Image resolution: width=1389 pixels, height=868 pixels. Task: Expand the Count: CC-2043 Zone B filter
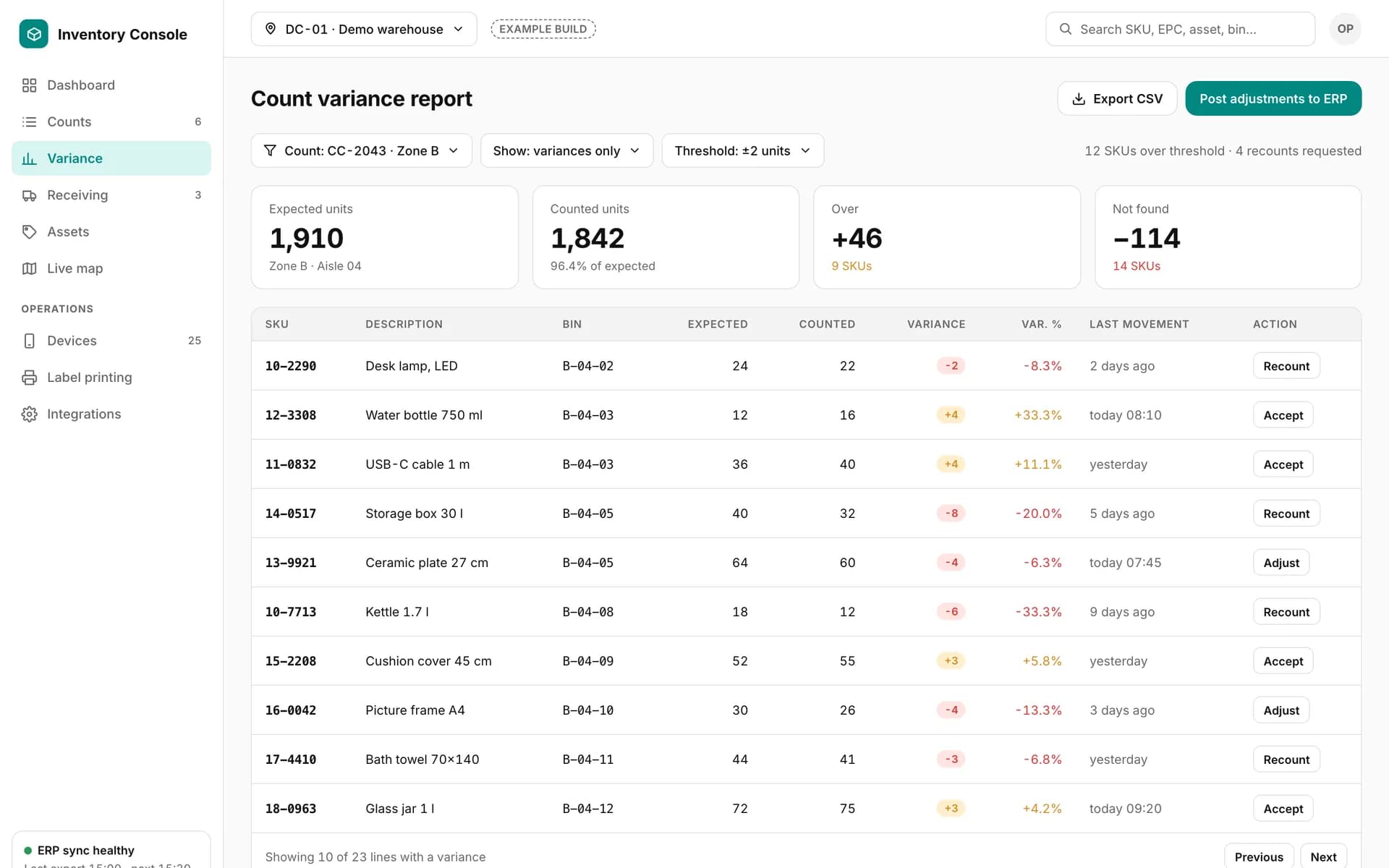pos(361,150)
